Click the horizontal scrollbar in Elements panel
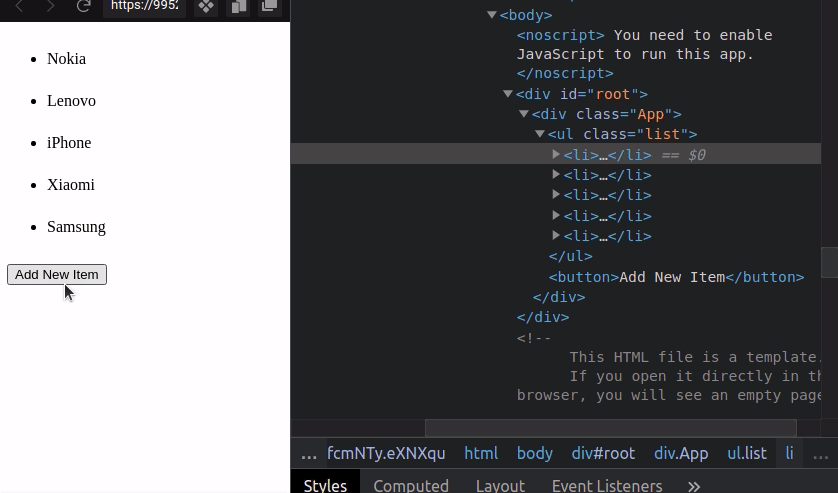Screen dimensions: 838x493 click(610, 428)
